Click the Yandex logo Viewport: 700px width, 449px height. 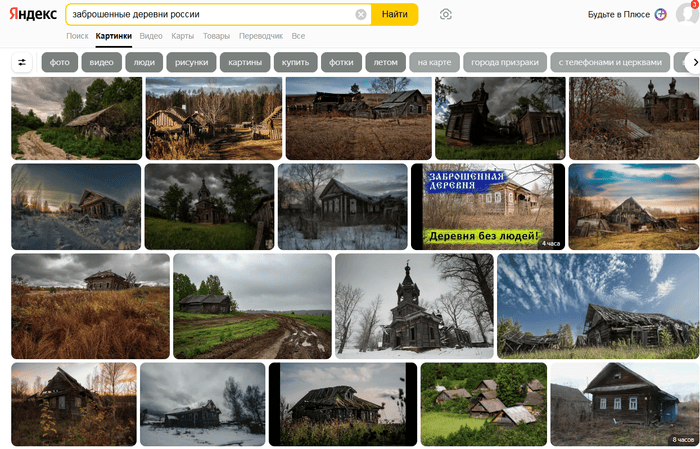click(33, 15)
